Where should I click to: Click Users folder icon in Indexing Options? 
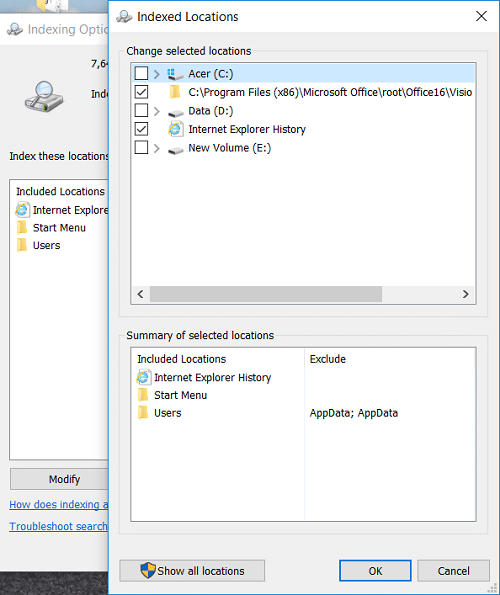pyautogui.click(x=22, y=245)
